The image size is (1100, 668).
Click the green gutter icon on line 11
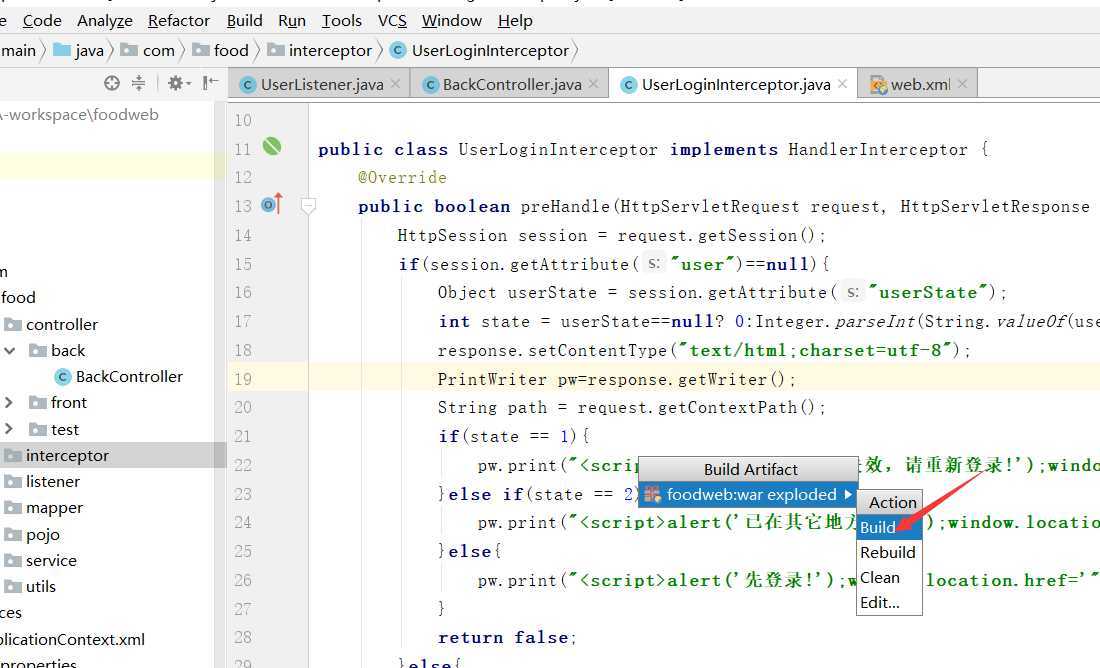(x=271, y=146)
